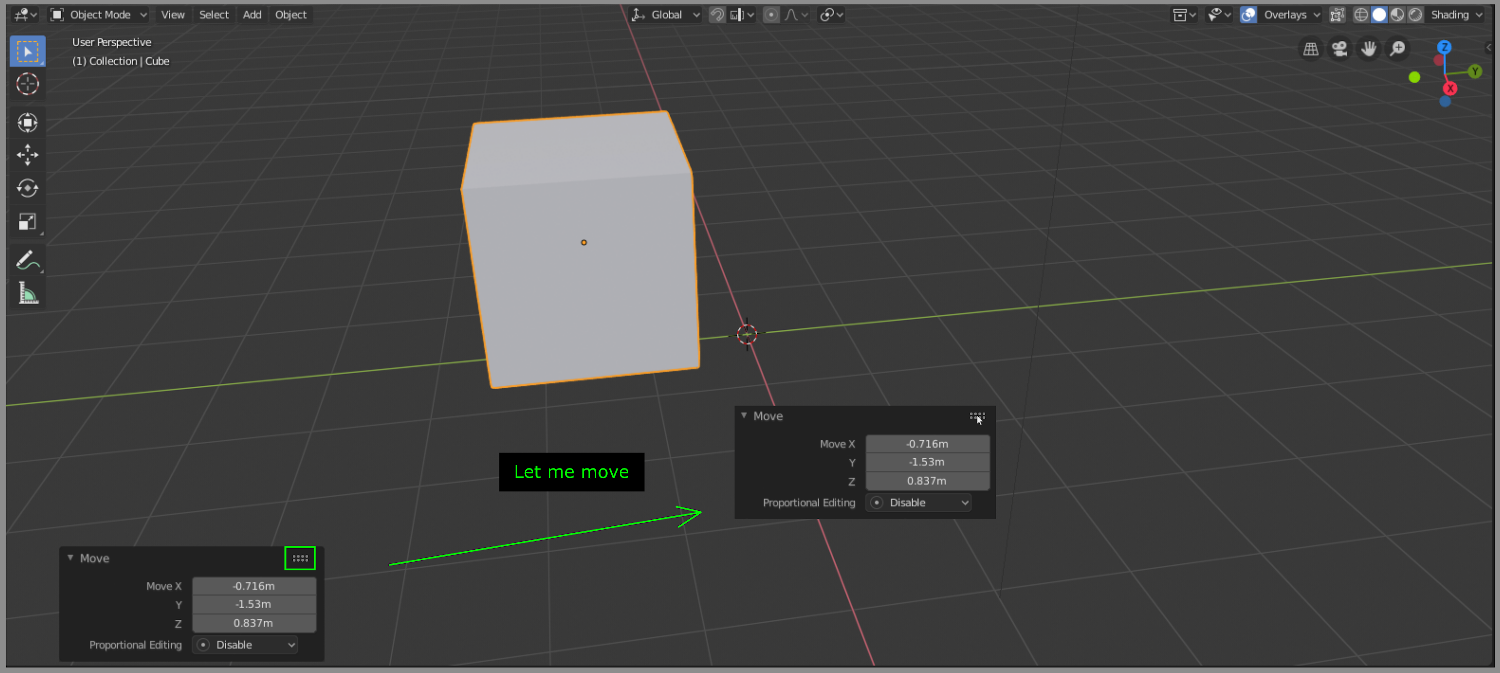The image size is (1500, 673).
Task: Open proportional editing falloff dropdown
Action: point(796,15)
